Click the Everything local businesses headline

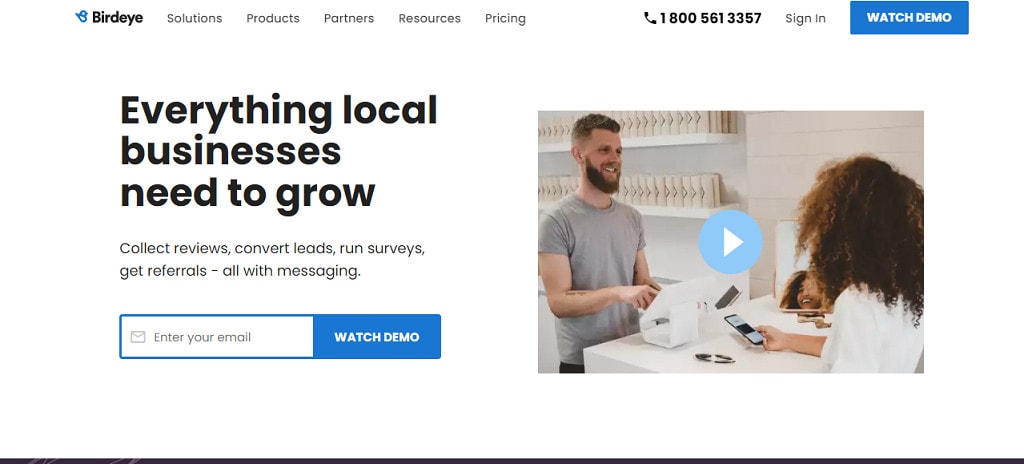pos(279,152)
